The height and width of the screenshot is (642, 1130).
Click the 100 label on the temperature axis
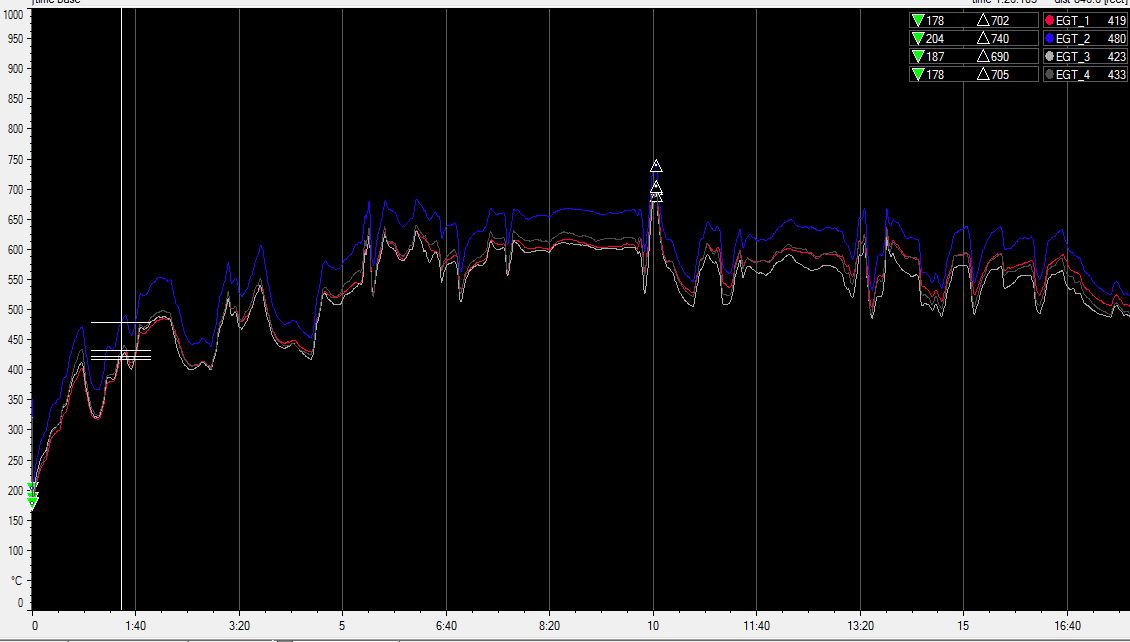click(15, 550)
